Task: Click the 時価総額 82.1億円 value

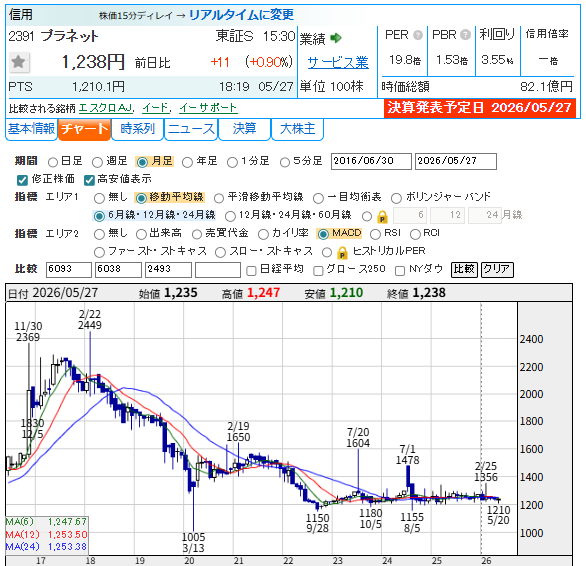Action: [x=546, y=87]
